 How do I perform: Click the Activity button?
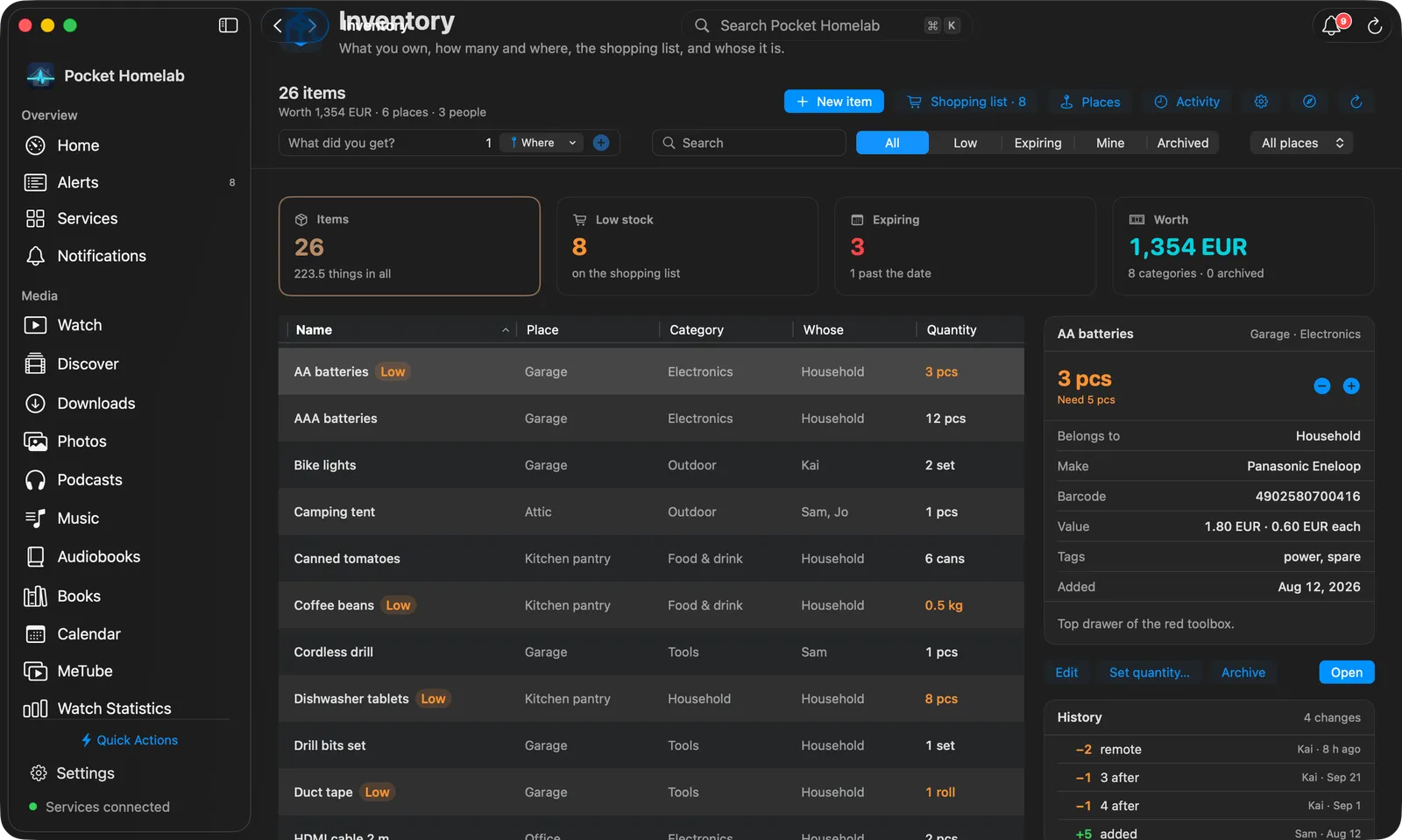(x=1186, y=102)
